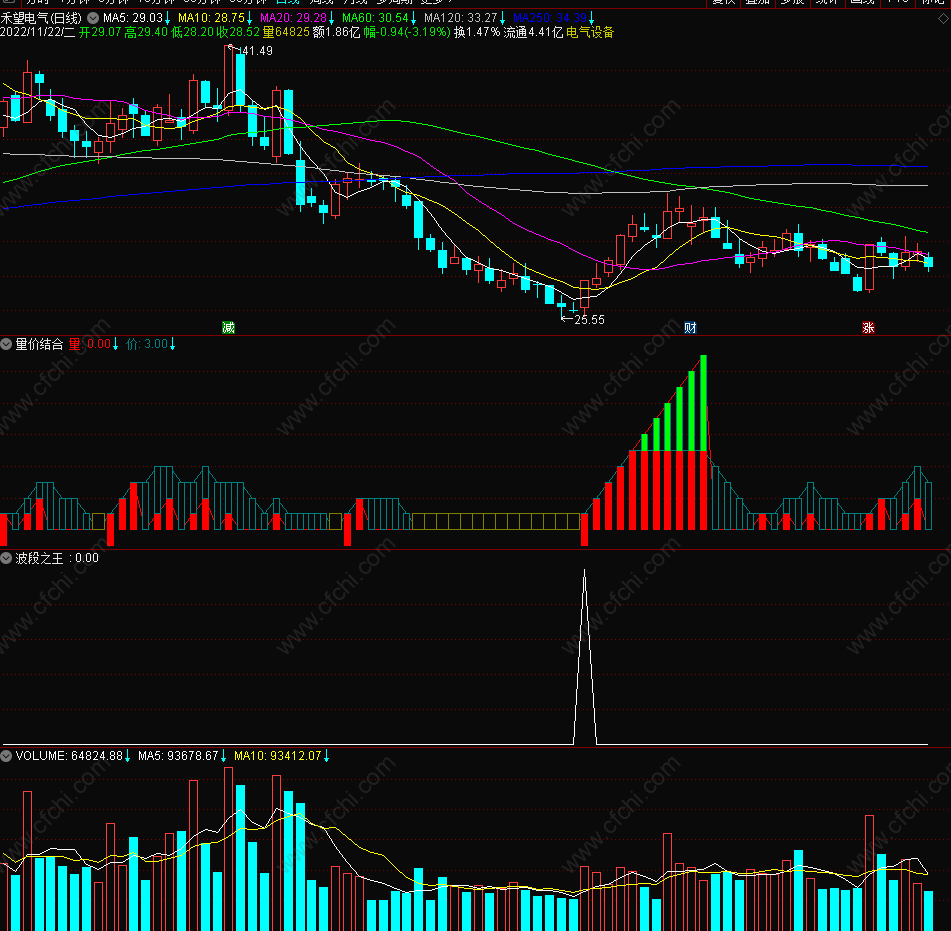
Task: Click the volume MA5: 93678.67 label
Action: point(178,756)
